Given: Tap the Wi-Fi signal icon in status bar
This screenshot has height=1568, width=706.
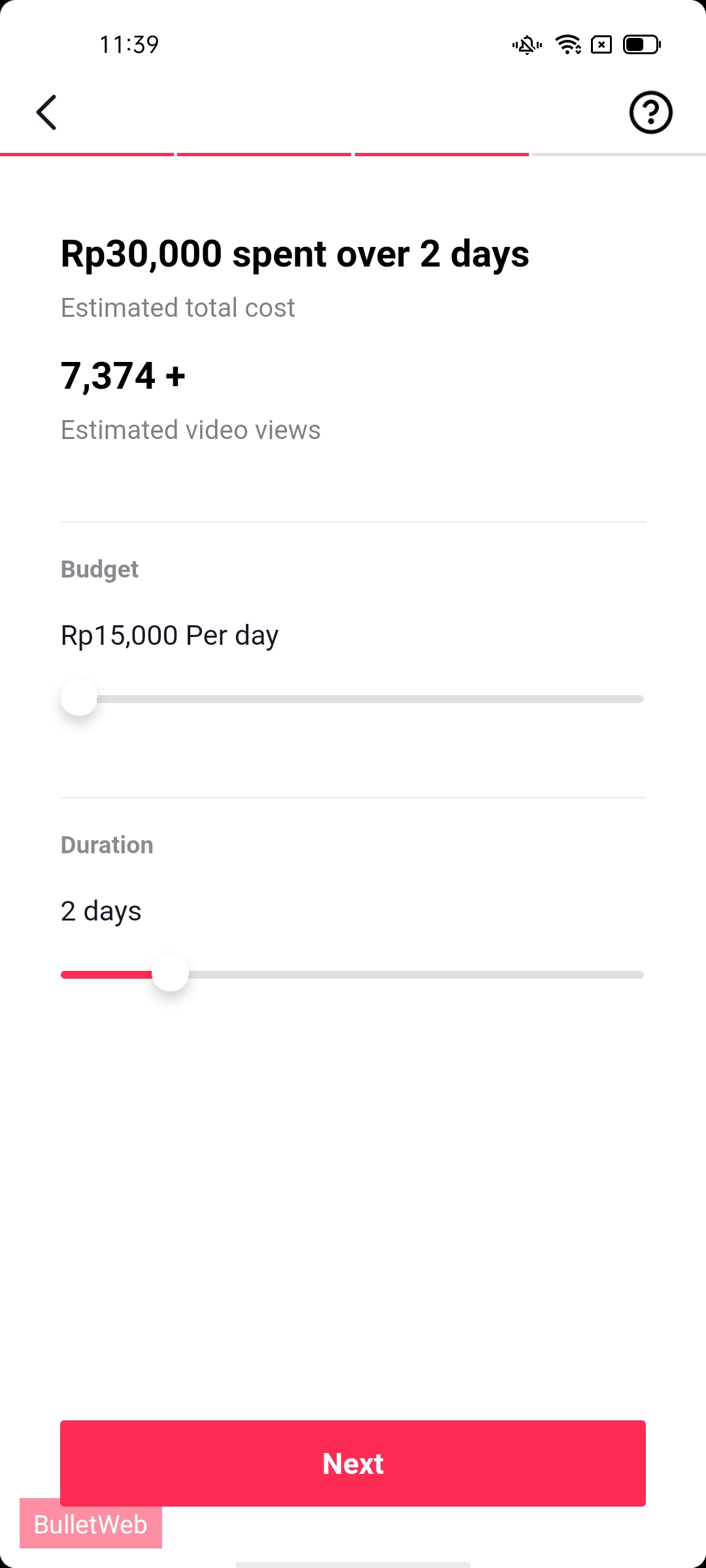Looking at the screenshot, I should point(568,45).
